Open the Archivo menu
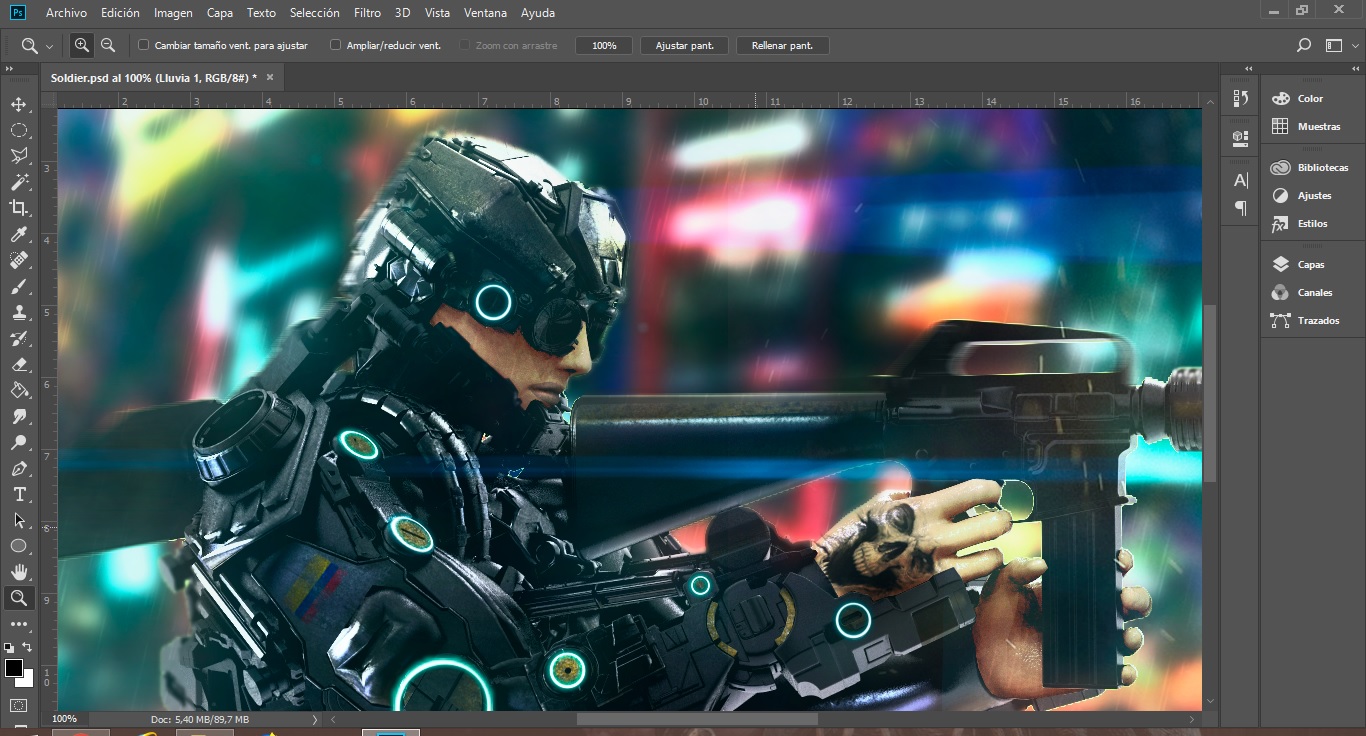1366x736 pixels. tap(66, 13)
